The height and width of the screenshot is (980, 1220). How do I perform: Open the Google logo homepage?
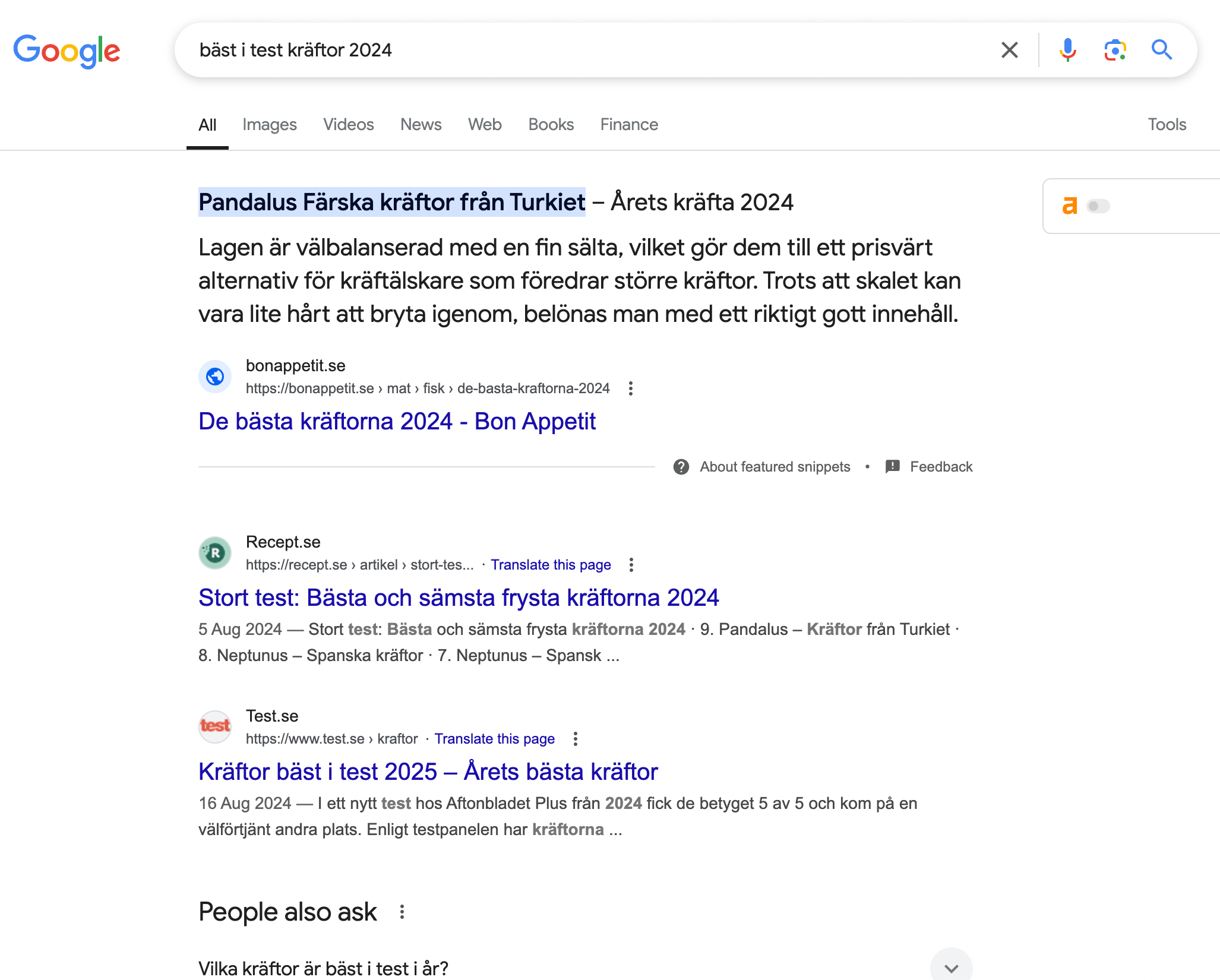[67, 51]
